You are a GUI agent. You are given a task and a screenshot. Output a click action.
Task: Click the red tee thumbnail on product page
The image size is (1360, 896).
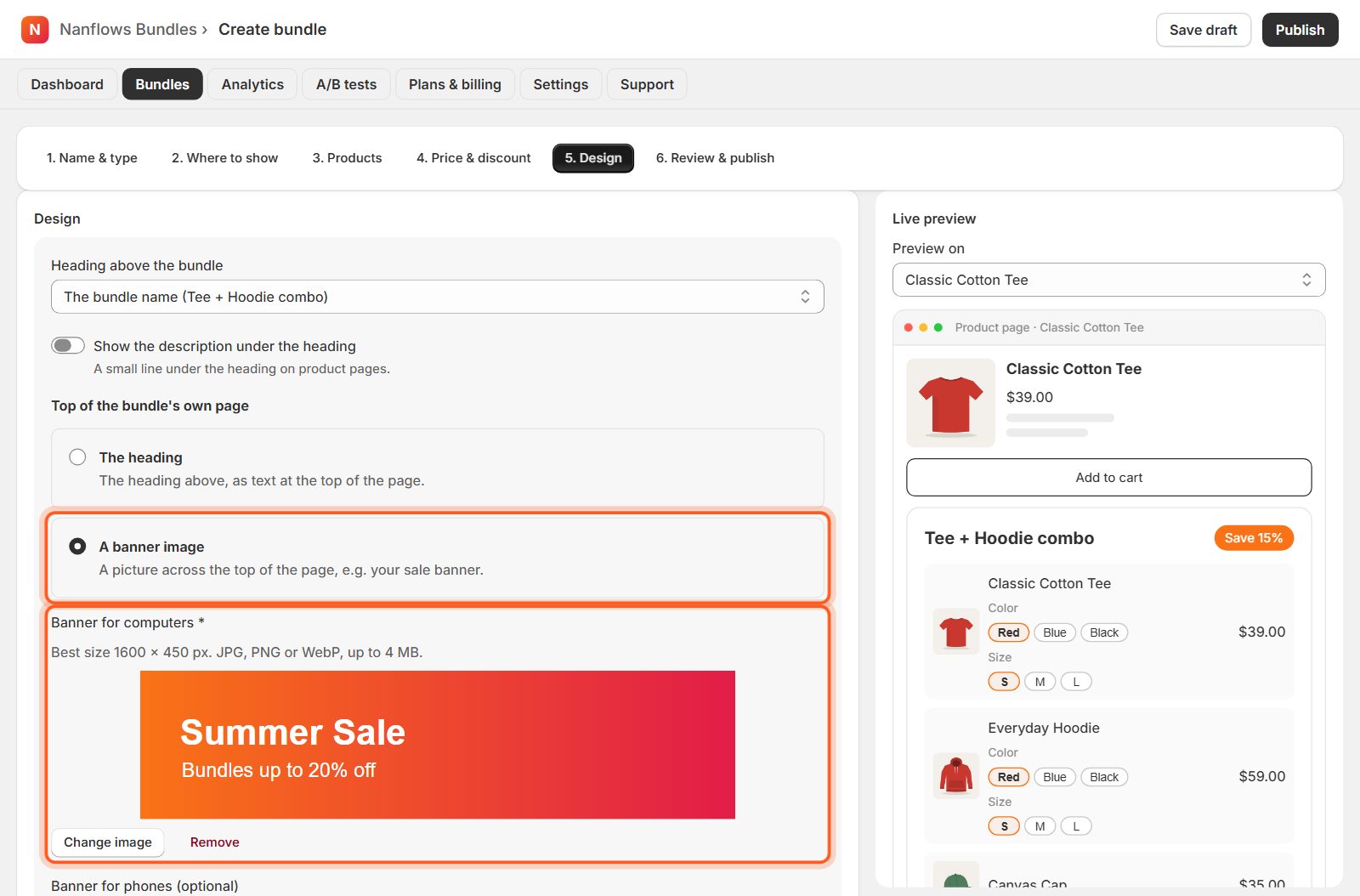click(x=950, y=403)
